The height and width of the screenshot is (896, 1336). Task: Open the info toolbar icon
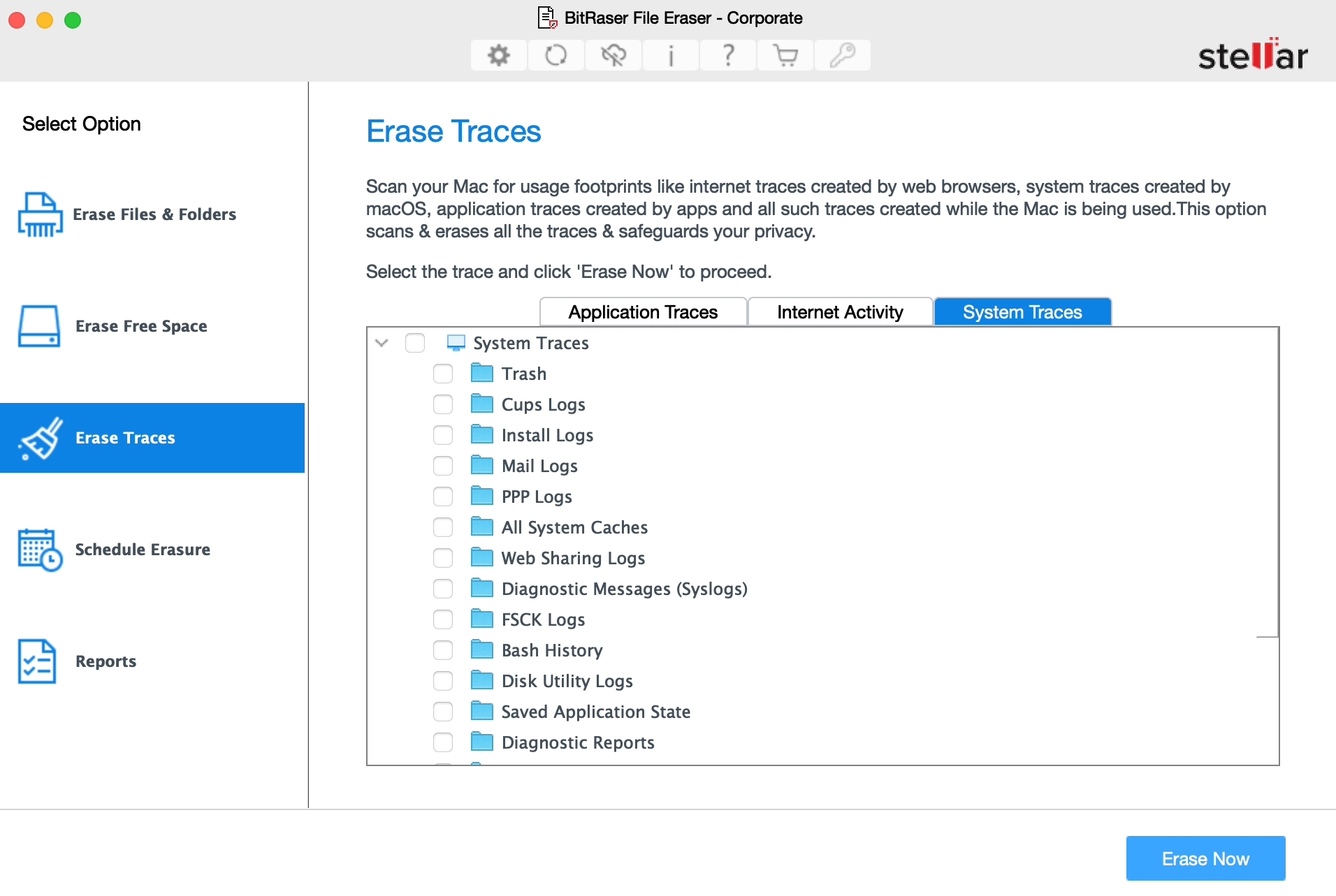point(671,55)
